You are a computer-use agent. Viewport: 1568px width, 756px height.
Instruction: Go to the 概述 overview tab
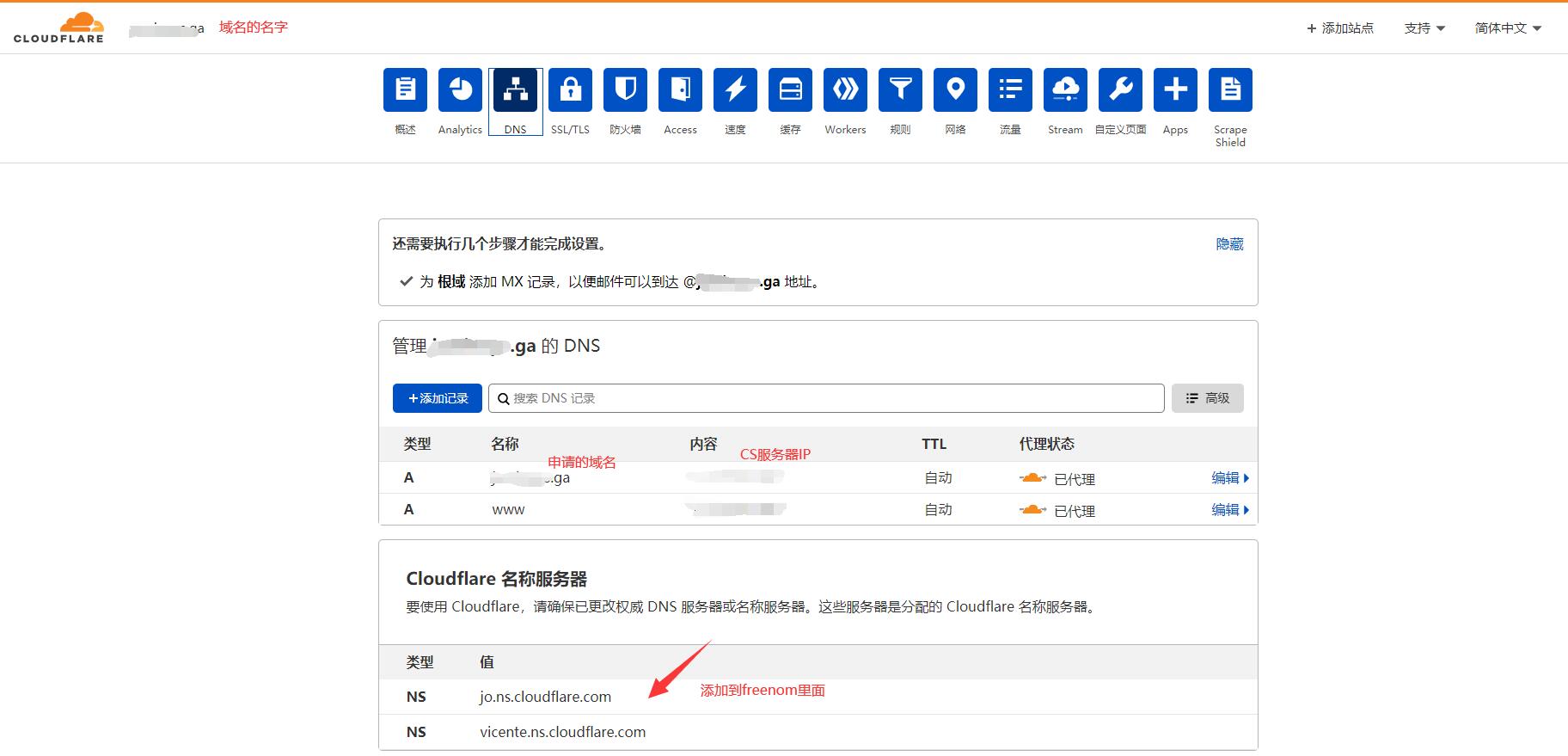coord(405,90)
